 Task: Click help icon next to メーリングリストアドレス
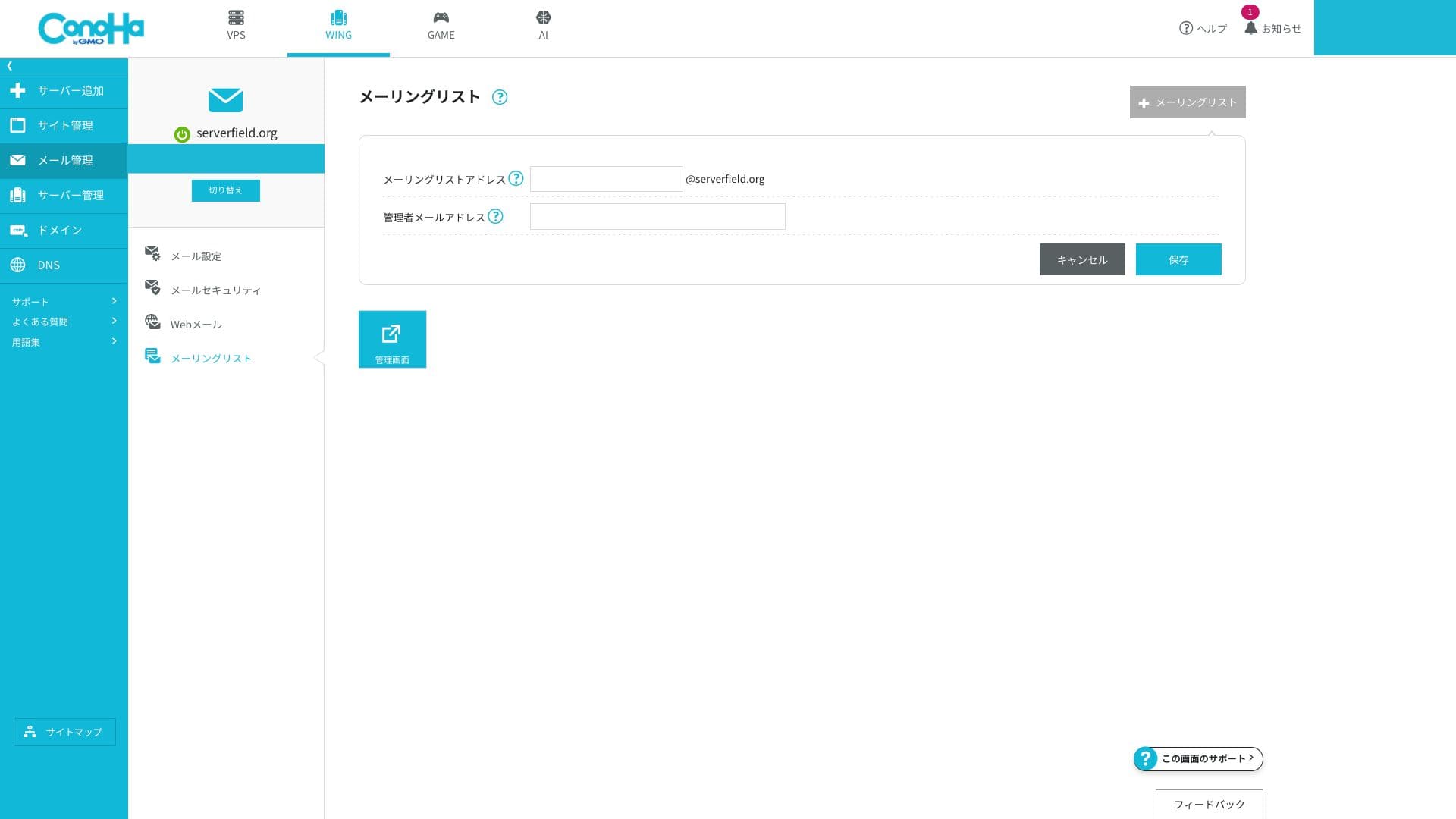[516, 178]
